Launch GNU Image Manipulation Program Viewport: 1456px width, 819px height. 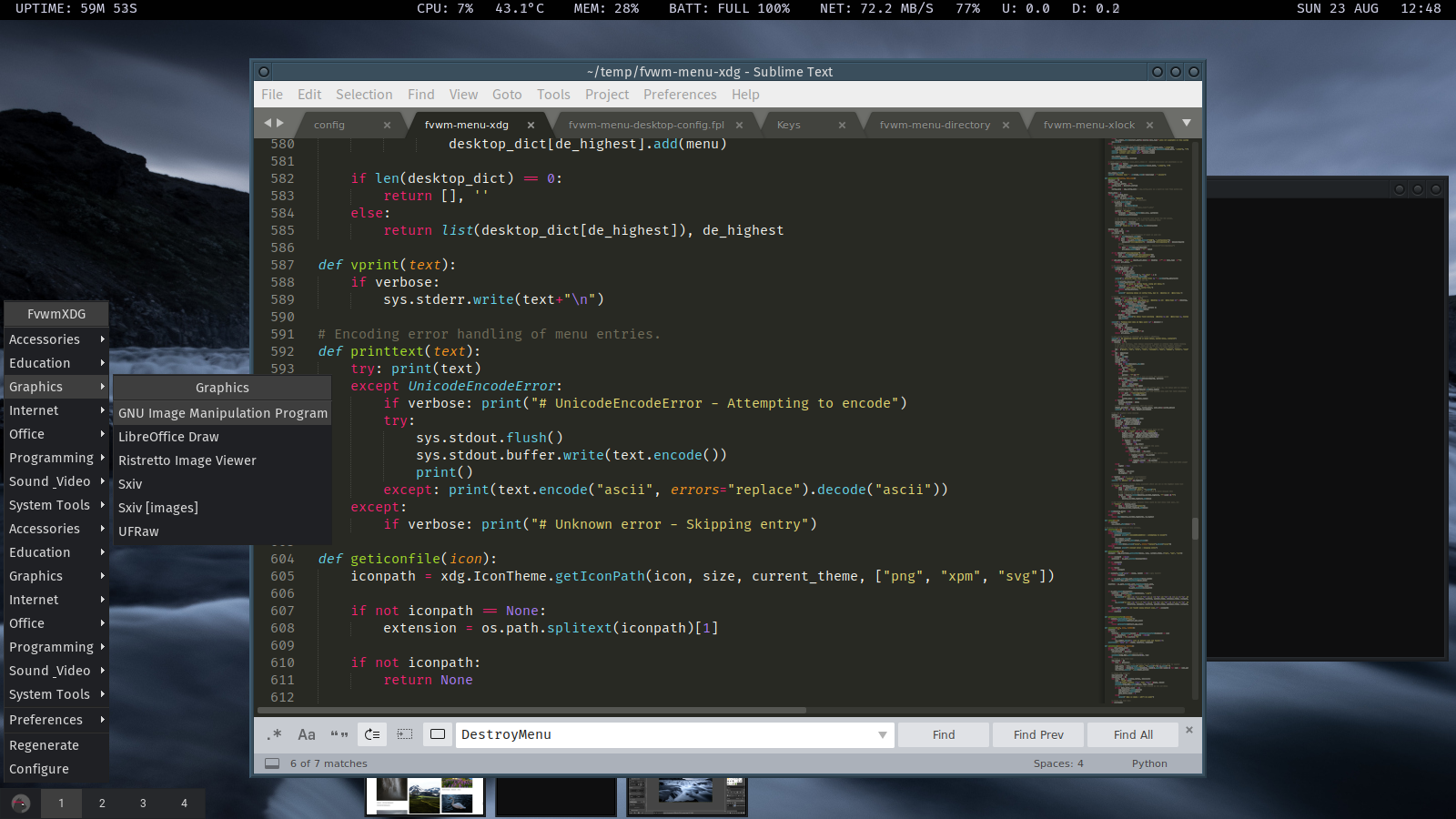[x=222, y=413]
